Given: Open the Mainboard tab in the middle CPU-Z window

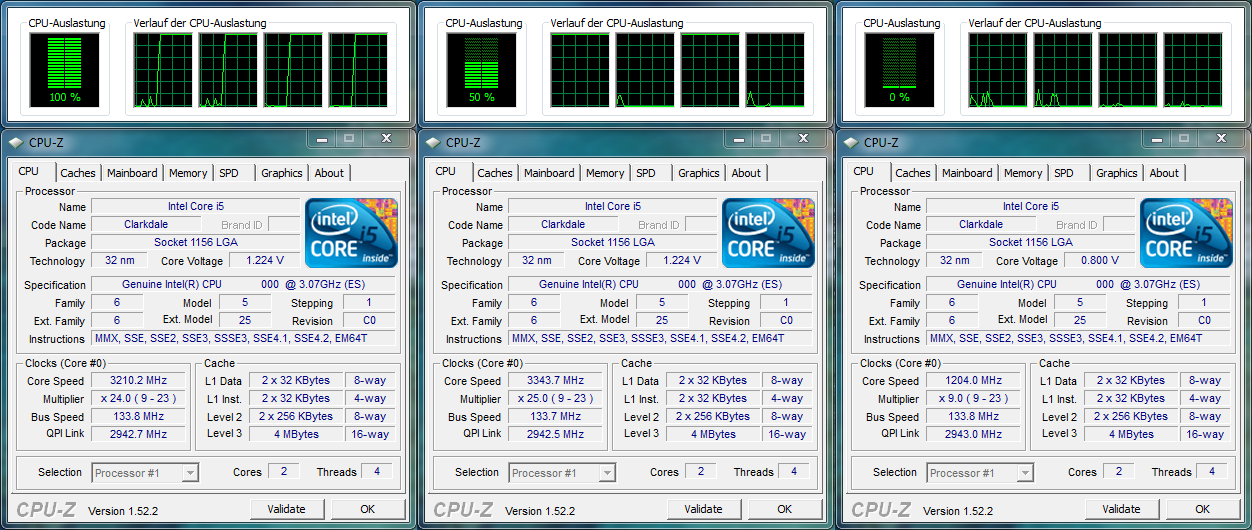Looking at the screenshot, I should pos(549,173).
